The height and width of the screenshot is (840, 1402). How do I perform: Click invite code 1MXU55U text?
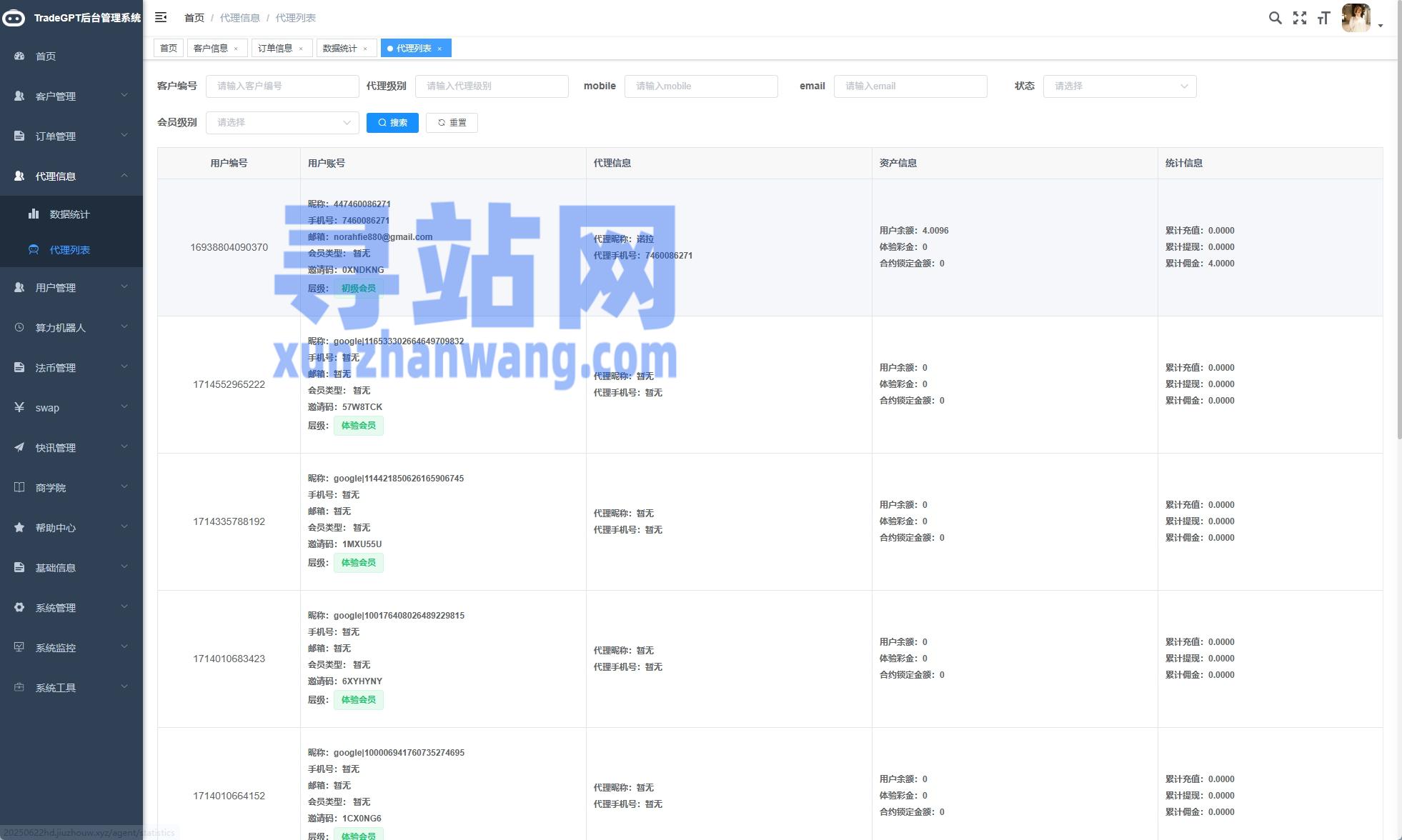point(362,544)
